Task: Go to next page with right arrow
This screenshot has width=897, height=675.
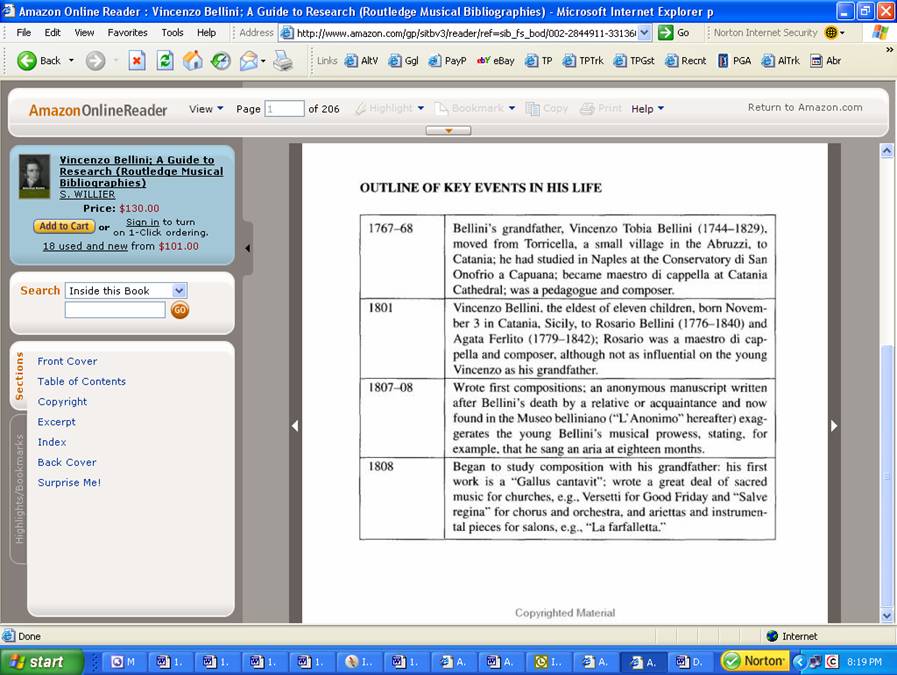Action: click(x=834, y=425)
